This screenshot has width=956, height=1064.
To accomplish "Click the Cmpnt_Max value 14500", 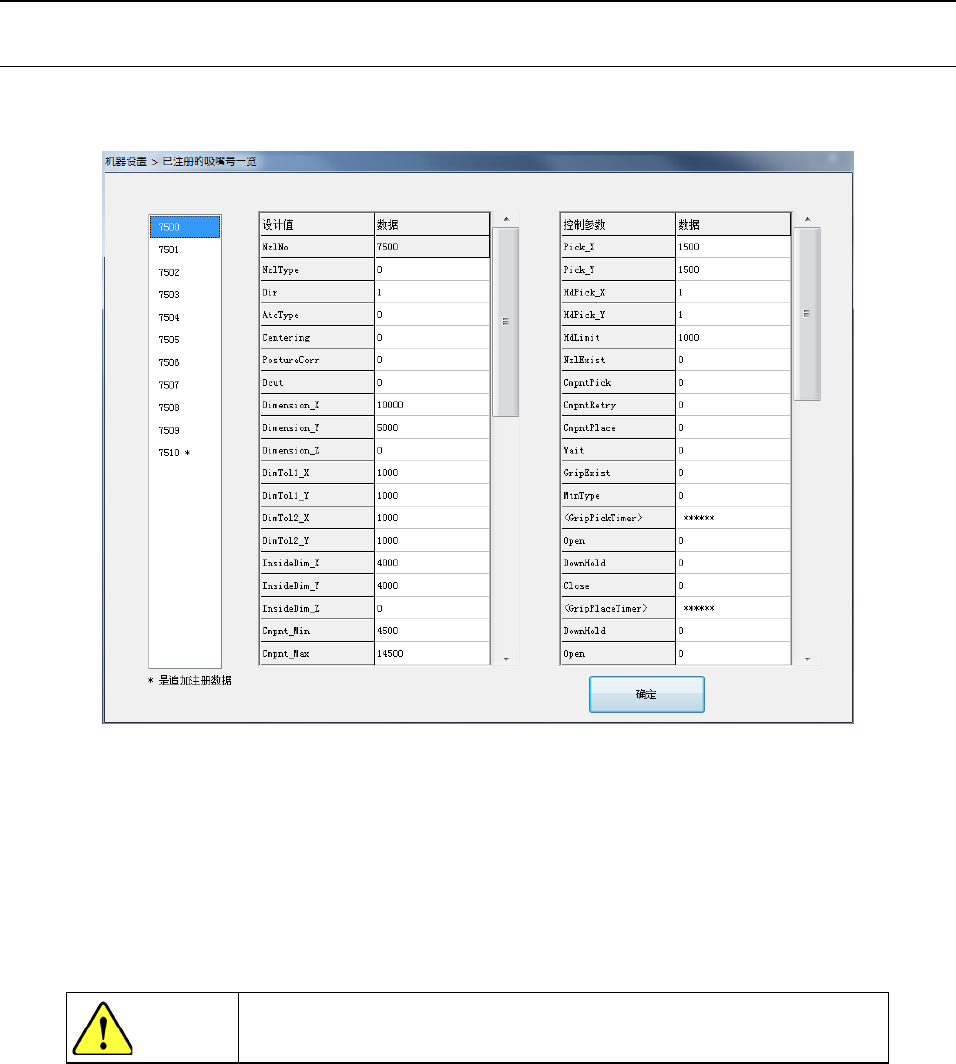I will (432, 653).
